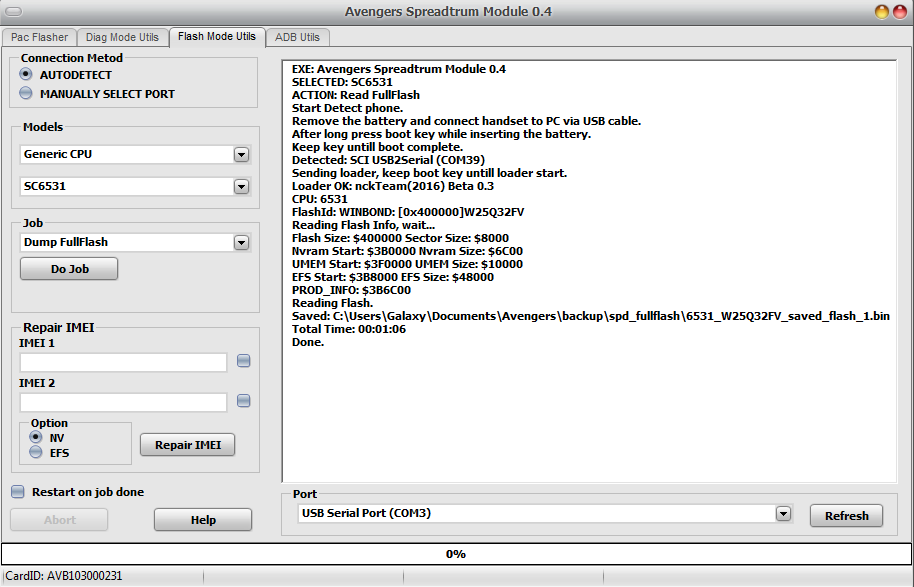
Task: Click the 'CPU: 6531' log line
Action: [x=319, y=199]
